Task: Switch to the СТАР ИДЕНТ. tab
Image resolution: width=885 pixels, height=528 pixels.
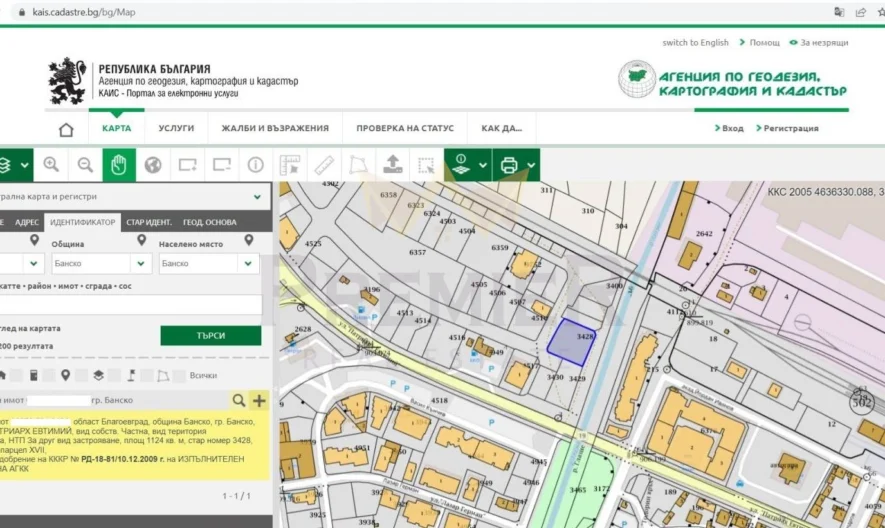Action: pyautogui.click(x=148, y=222)
